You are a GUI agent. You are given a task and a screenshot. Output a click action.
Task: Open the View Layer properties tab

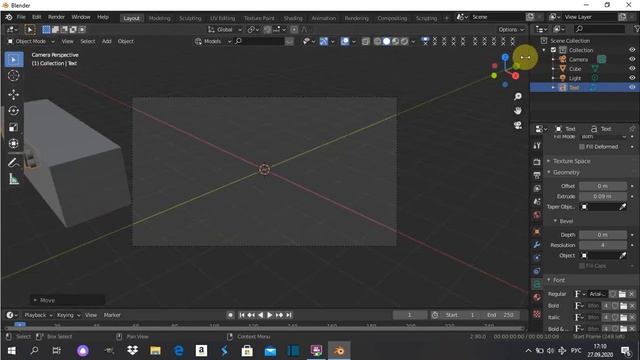click(537, 189)
